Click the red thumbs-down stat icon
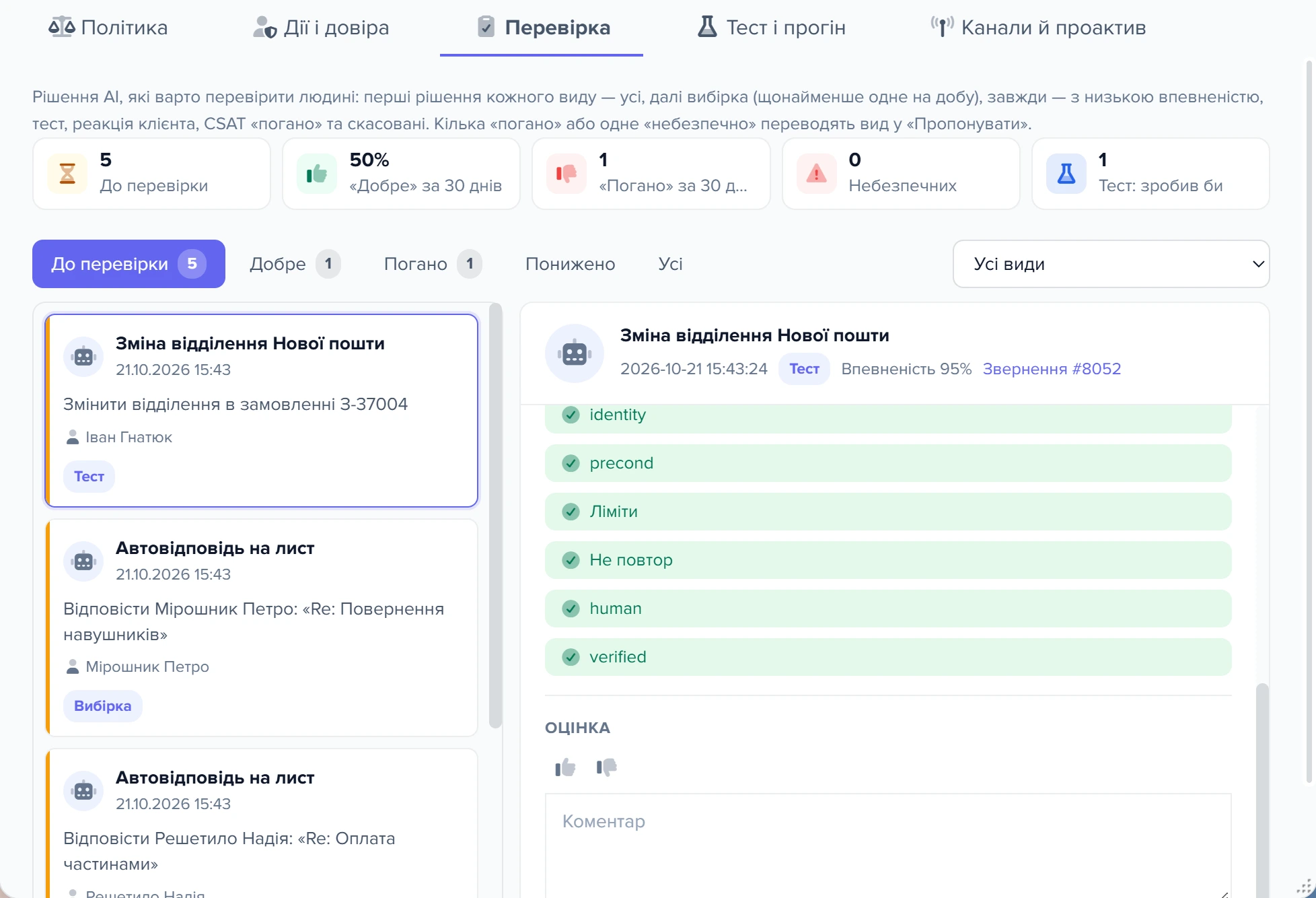This screenshot has height=898, width=1316. click(566, 174)
